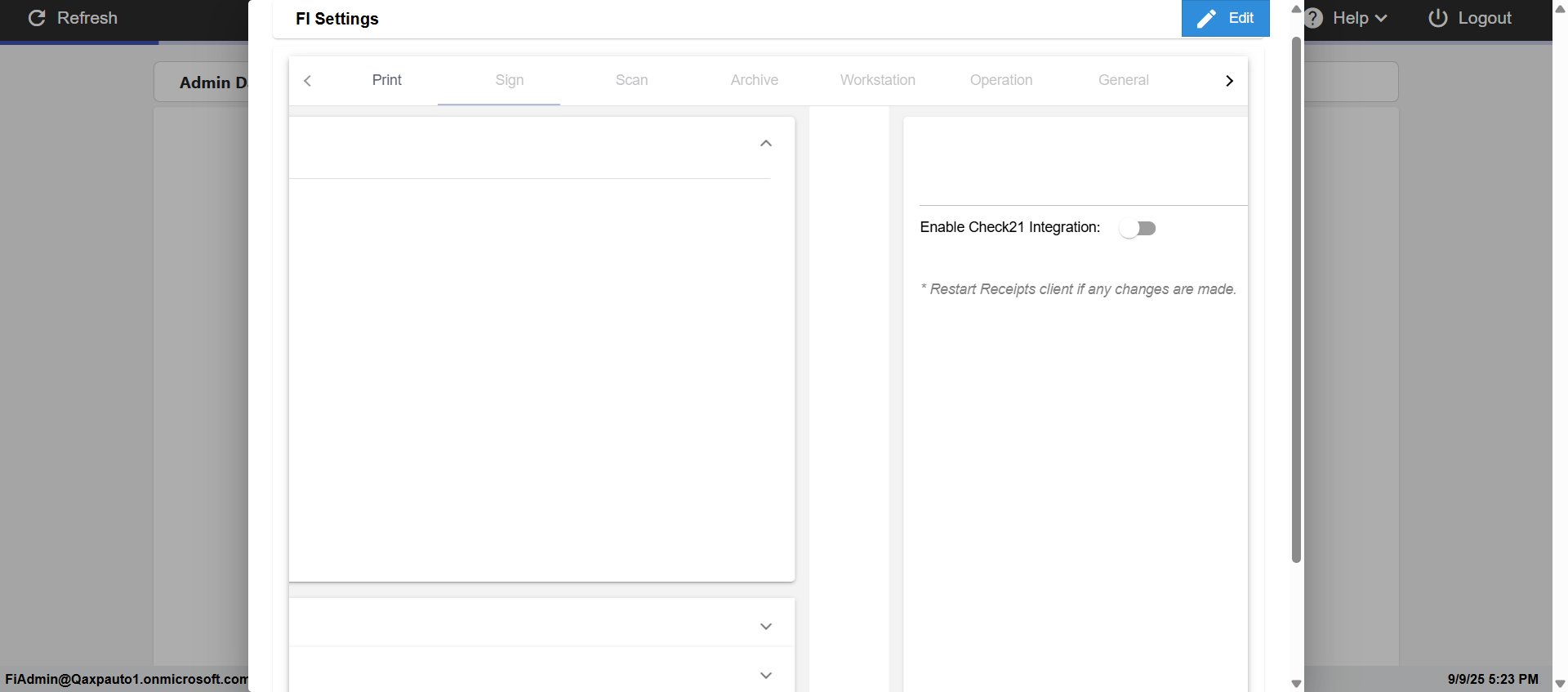
Task: Open the Operation tab
Action: pos(1001,80)
